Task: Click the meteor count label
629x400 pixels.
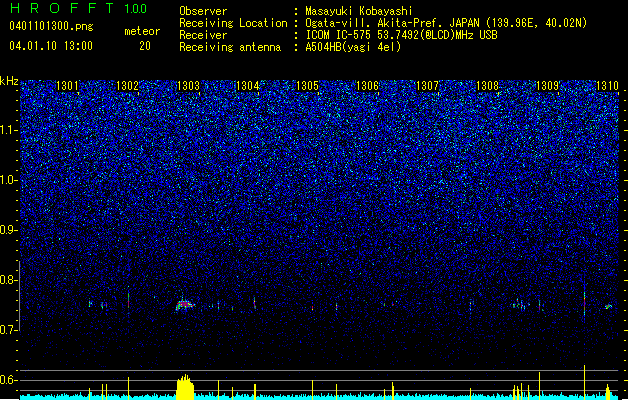Action: point(142,31)
